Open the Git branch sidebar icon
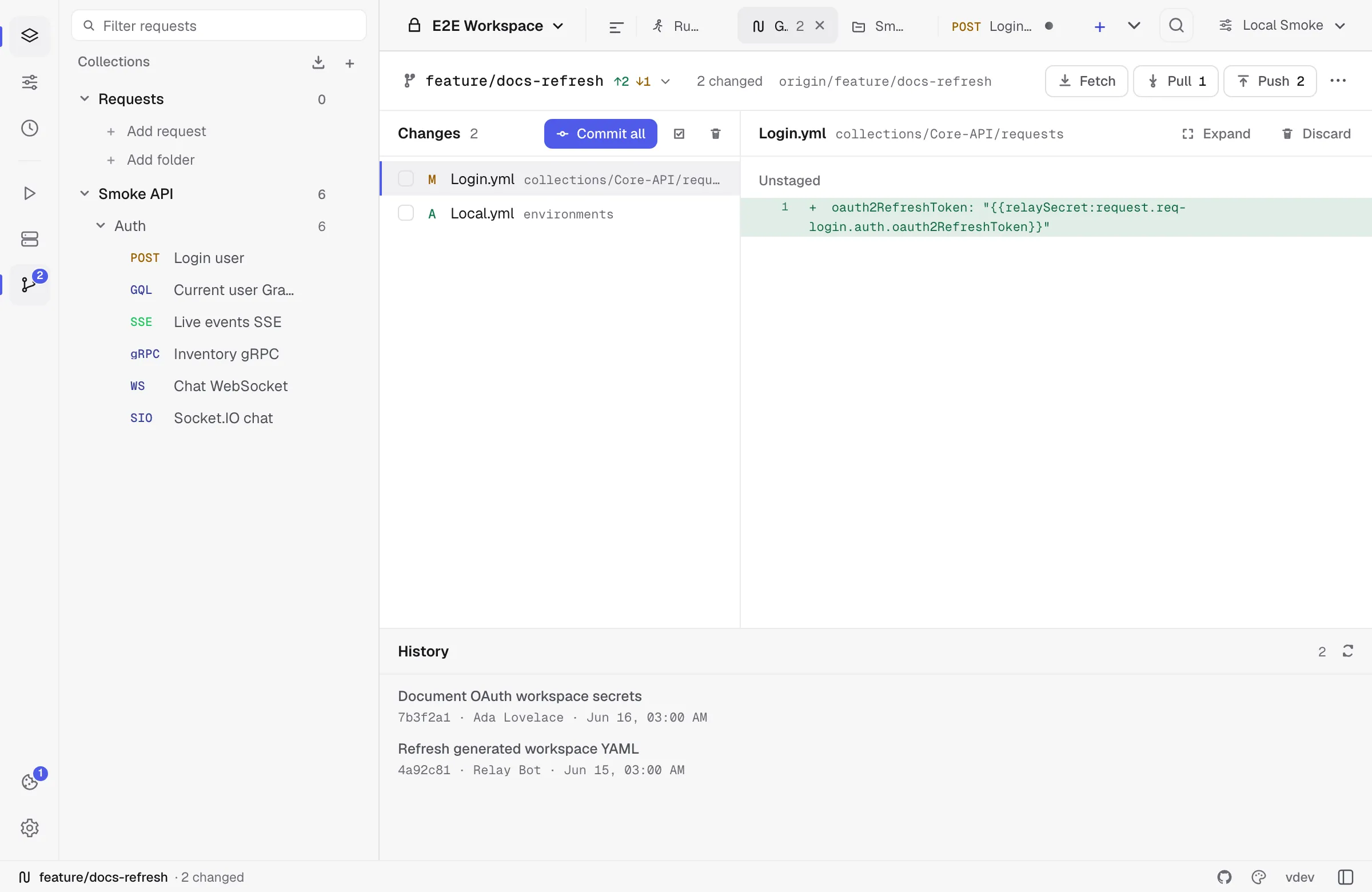 click(x=29, y=285)
